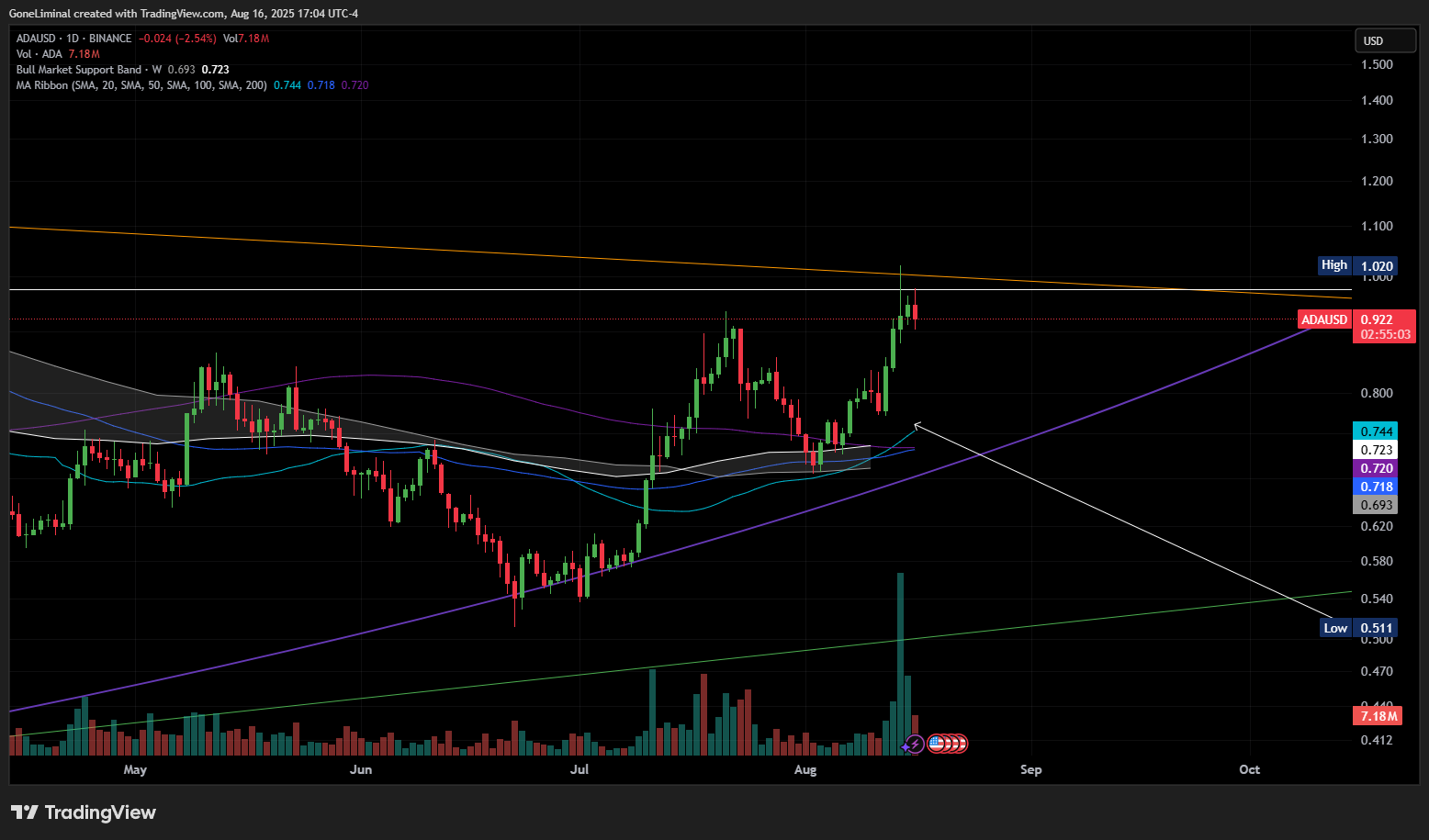Click the 1.500 price scale label
The image size is (1429, 840).
[1377, 64]
